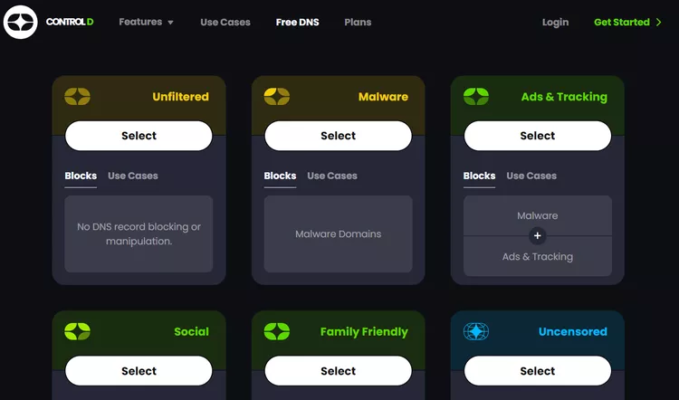
Task: Click the Control D logo icon
Action: point(20,21)
